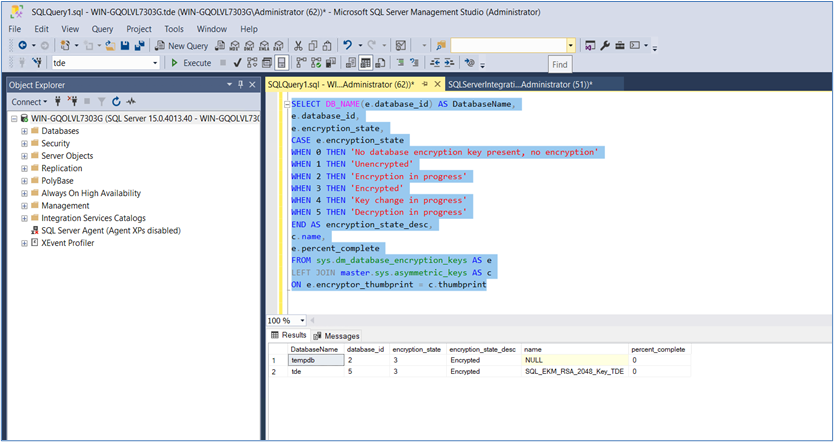Expand the Databases folder

(x=23, y=131)
